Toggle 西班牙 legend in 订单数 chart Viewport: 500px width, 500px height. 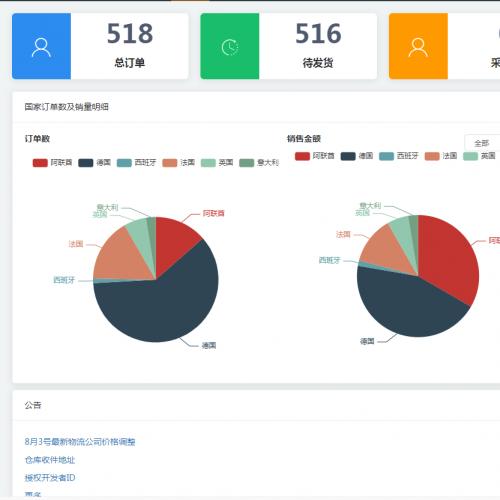pyautogui.click(x=136, y=163)
